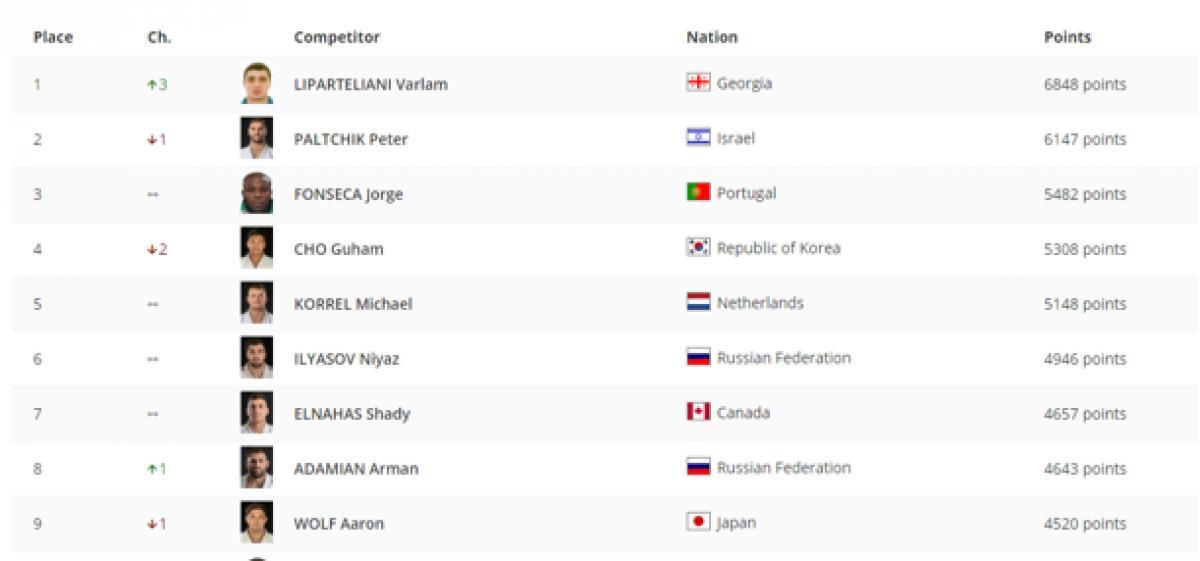Viewport: 1200px width, 561px height.
Task: Click the Competitor column header
Action: [x=336, y=38]
